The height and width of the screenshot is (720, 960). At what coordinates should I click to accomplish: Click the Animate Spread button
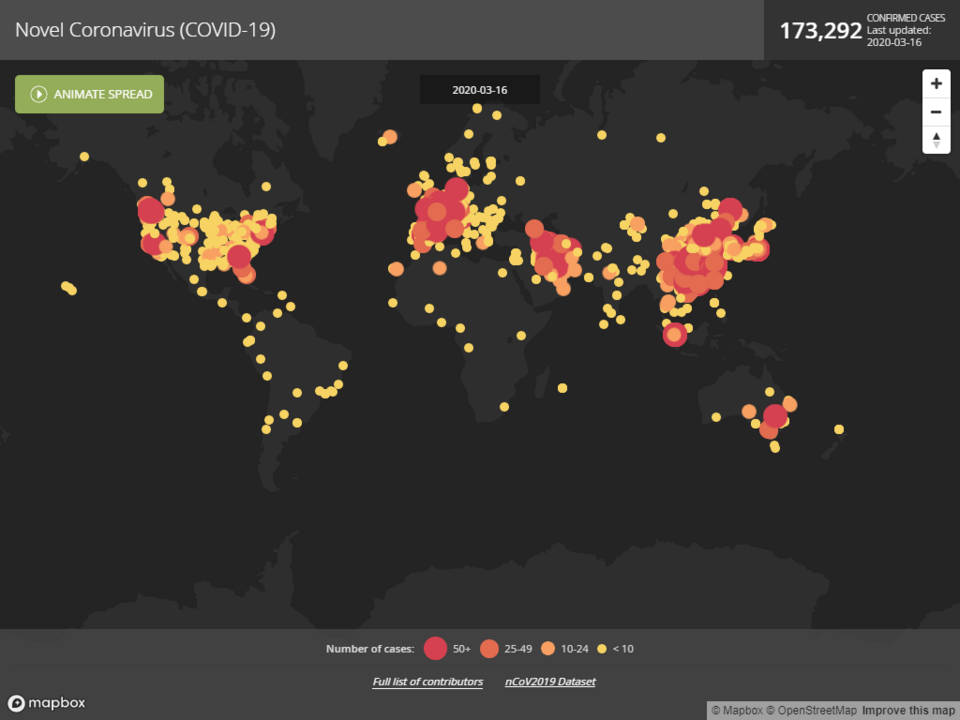[x=89, y=94]
